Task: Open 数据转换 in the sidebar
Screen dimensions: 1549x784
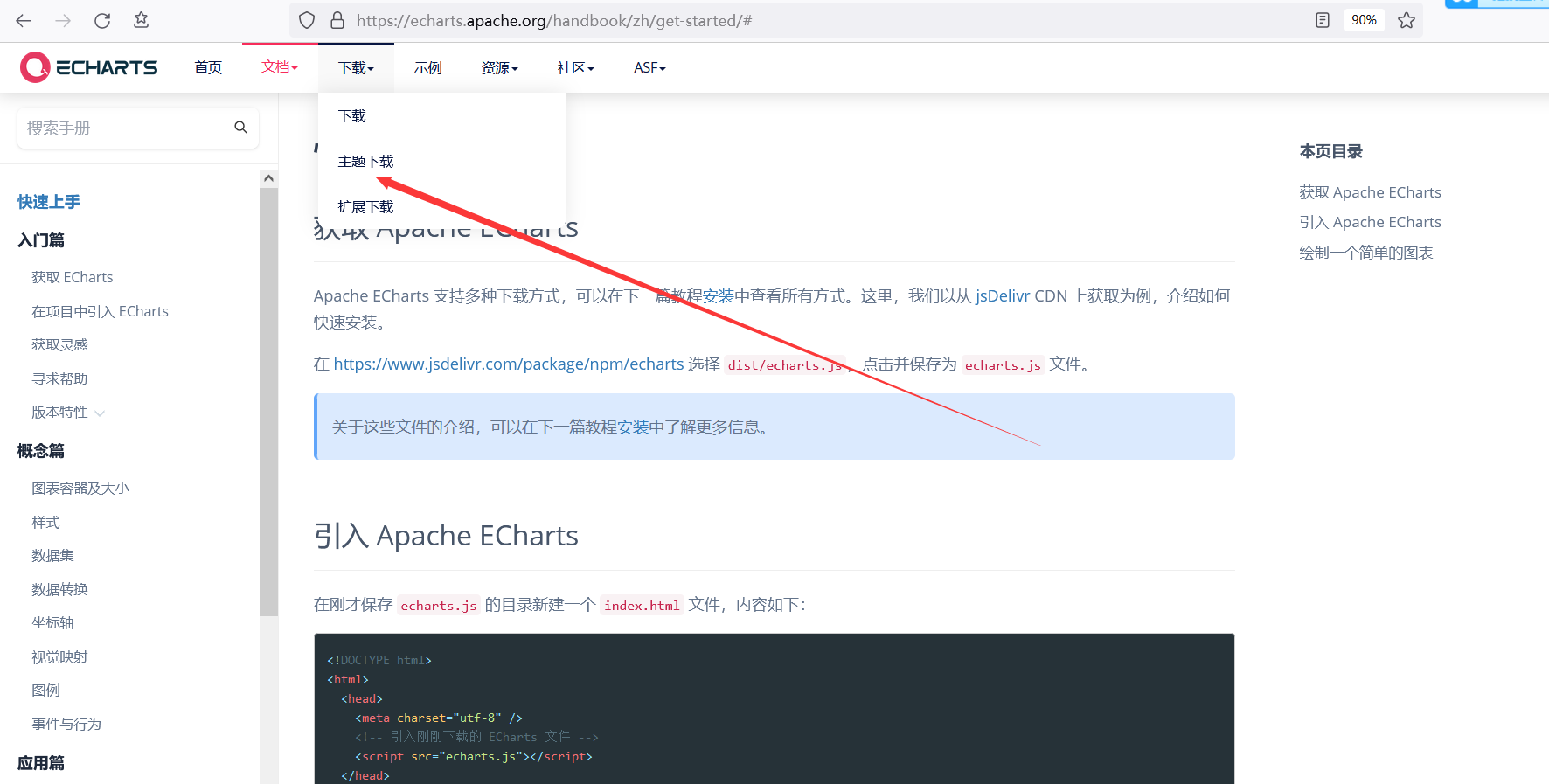Action: 59,589
